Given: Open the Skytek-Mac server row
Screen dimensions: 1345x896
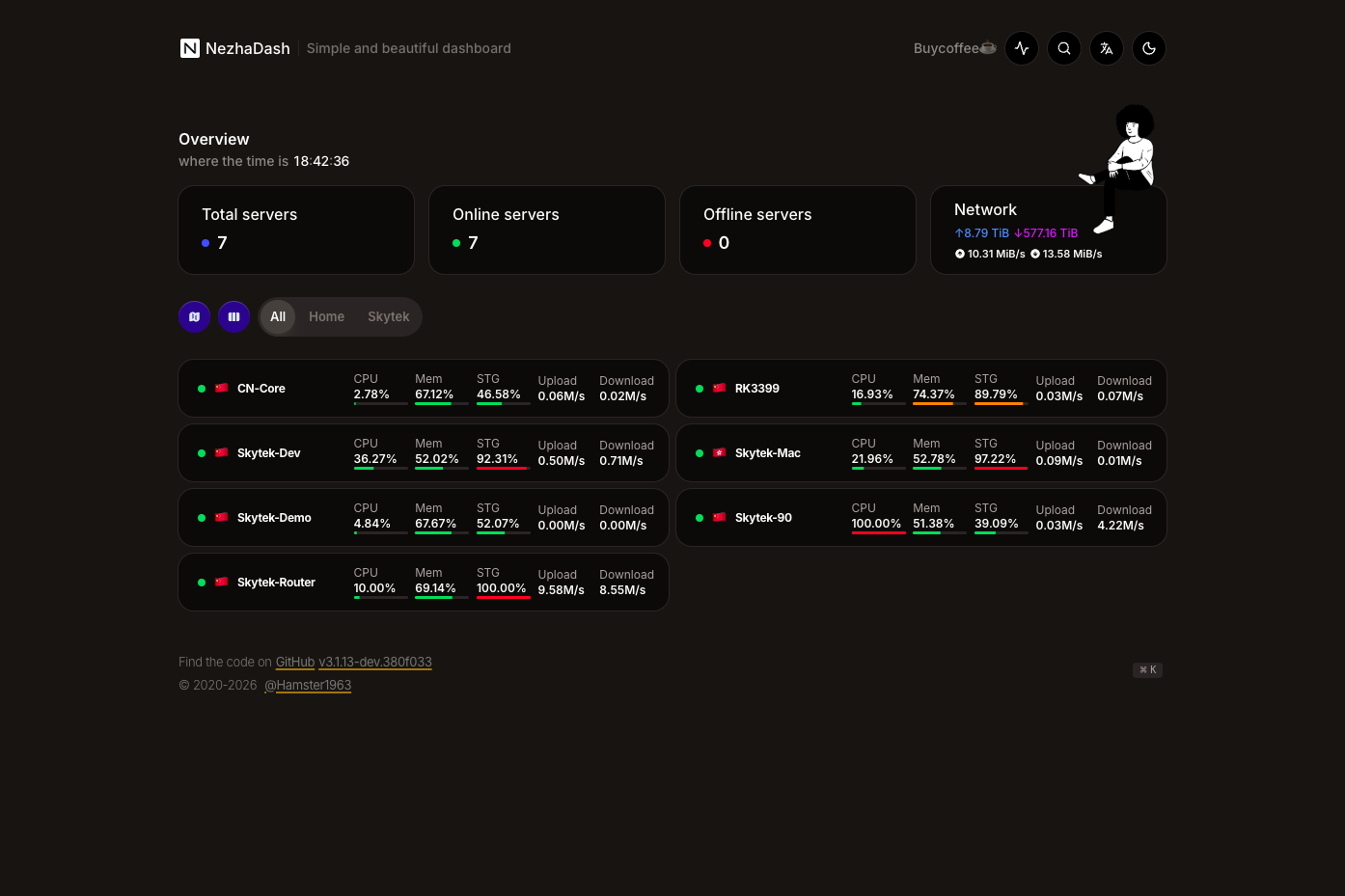Looking at the screenshot, I should pyautogui.click(x=921, y=453).
